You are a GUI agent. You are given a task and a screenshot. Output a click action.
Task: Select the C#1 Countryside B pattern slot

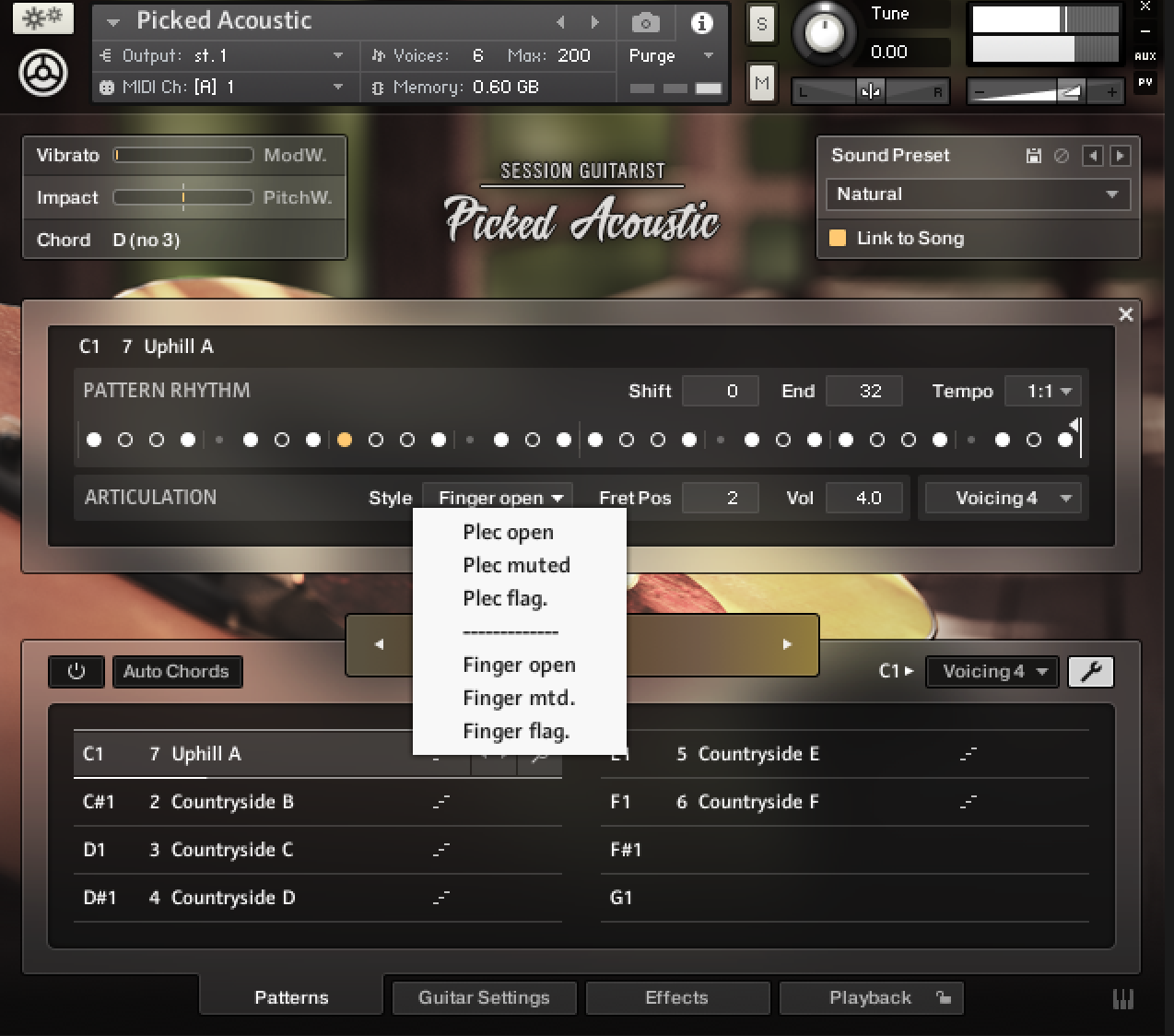click(317, 802)
